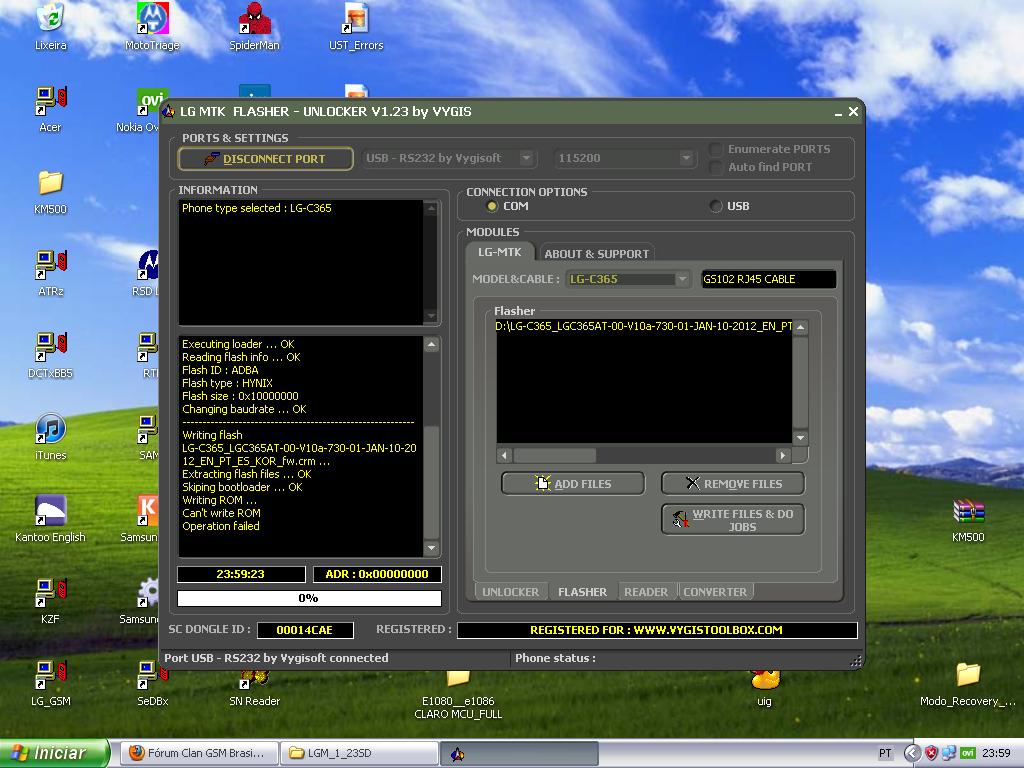Open E1080_e1086 CLARO MCU_FULL folder
Image resolution: width=1024 pixels, height=768 pixels.
(458, 695)
